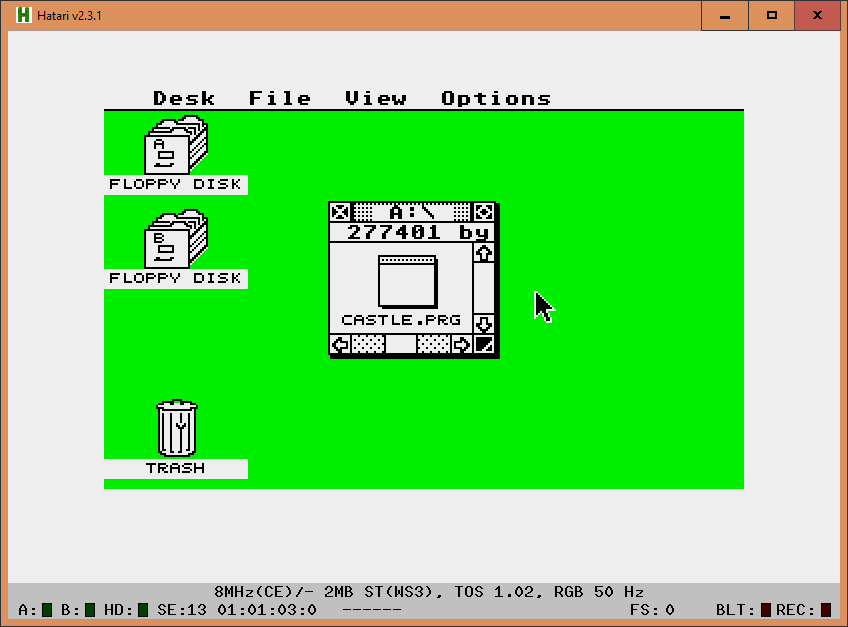This screenshot has height=627, width=848.
Task: Click the horizontal scrollbar thumb in A:\ window
Action: coord(400,344)
